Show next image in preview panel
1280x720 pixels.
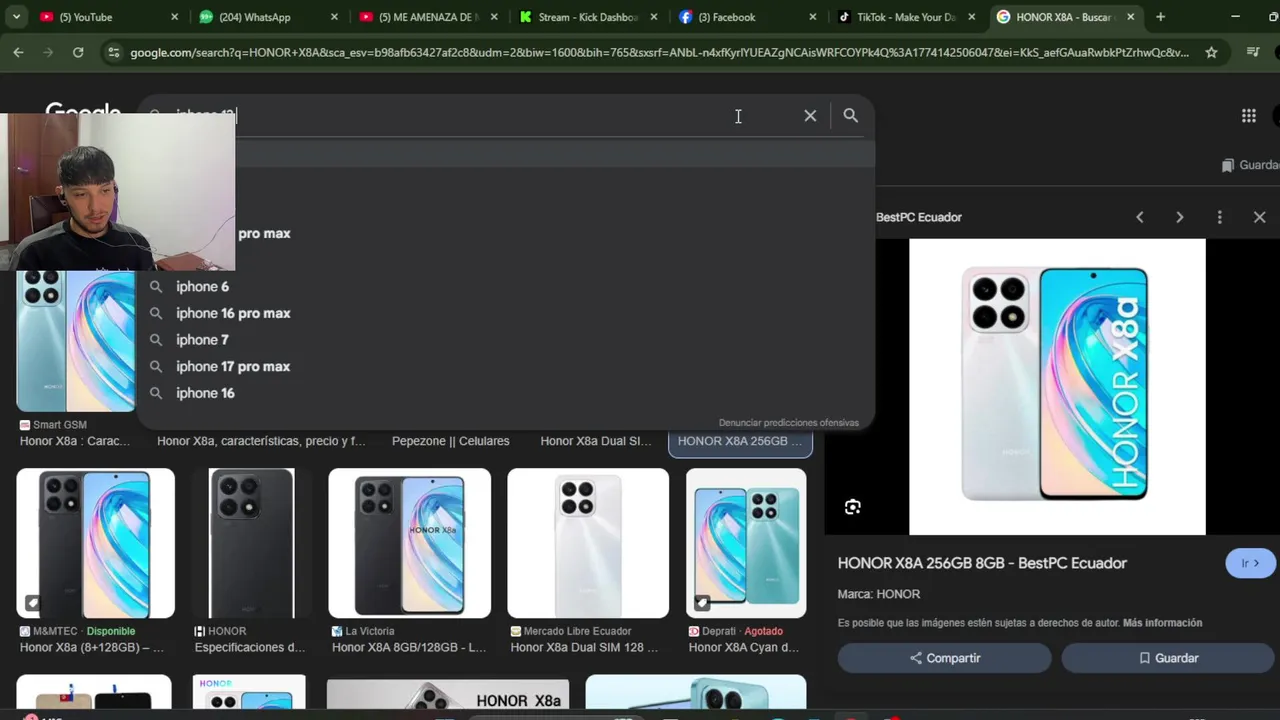1179,217
